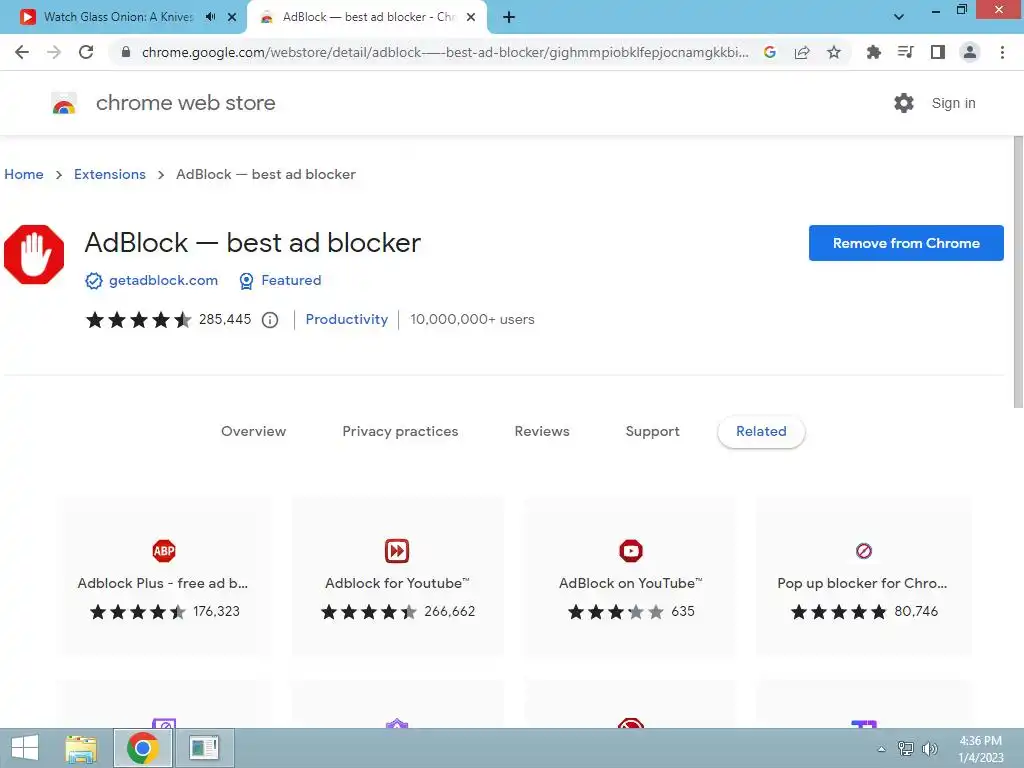The height and width of the screenshot is (768, 1024).
Task: Open File Explorer from taskbar
Action: [x=82, y=748]
